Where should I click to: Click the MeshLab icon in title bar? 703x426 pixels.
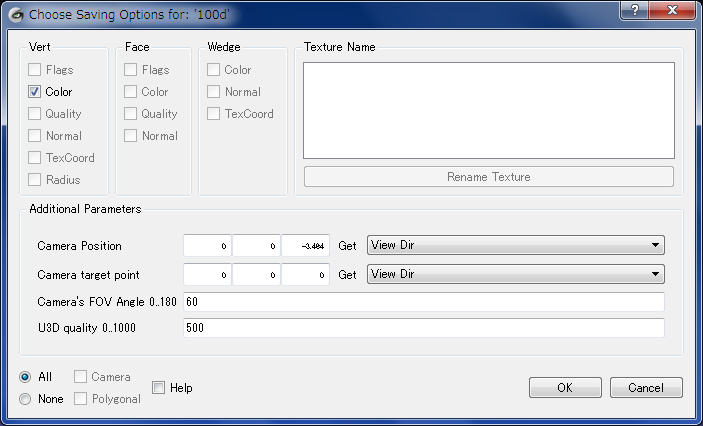point(16,14)
